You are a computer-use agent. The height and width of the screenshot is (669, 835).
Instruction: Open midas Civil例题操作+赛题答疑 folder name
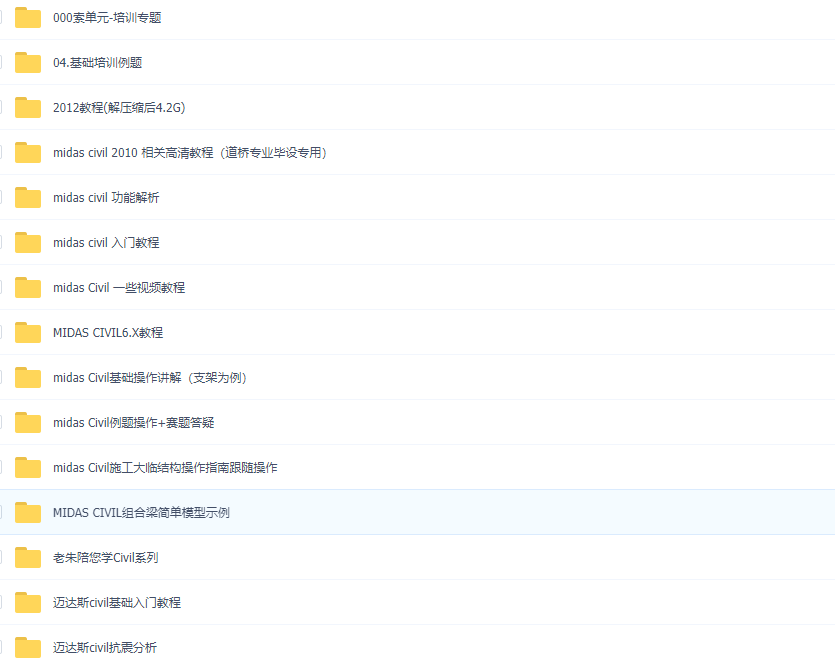pyautogui.click(x=133, y=422)
